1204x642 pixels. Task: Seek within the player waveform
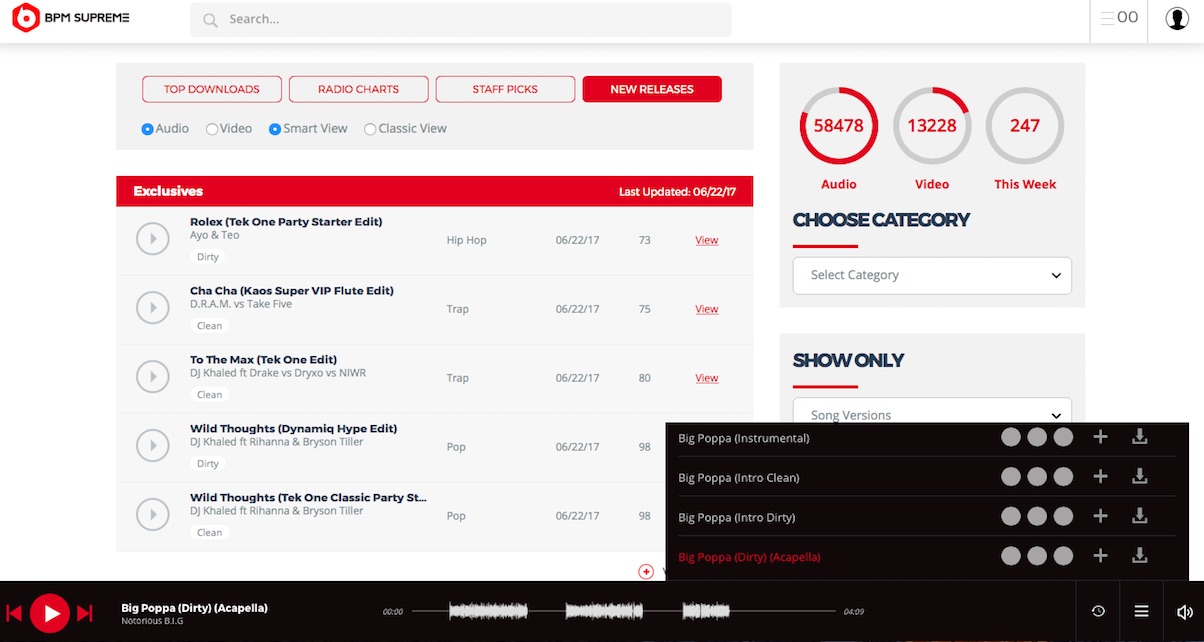pyautogui.click(x=624, y=611)
